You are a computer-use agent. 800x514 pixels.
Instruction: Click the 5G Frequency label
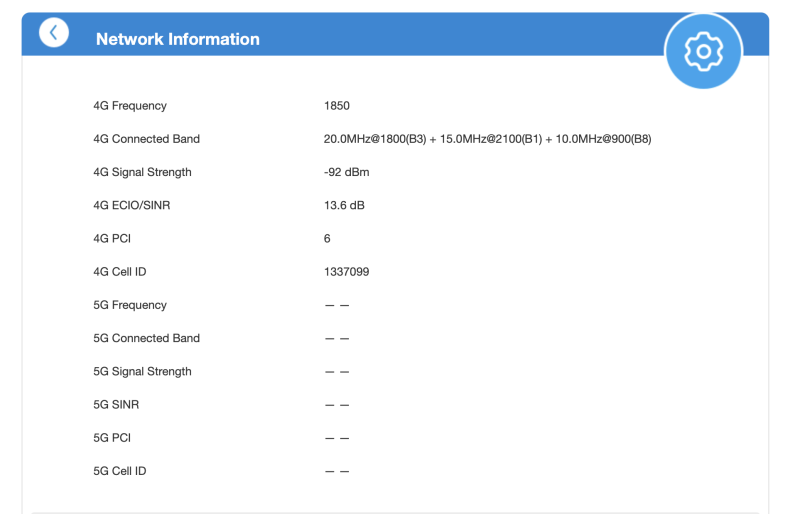(130, 305)
